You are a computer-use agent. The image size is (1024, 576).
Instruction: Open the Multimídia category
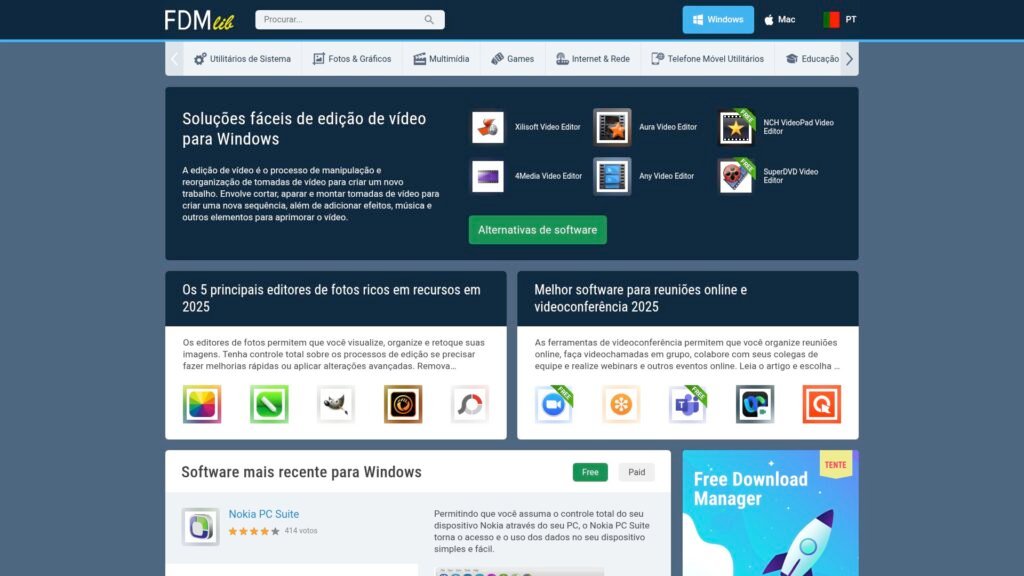(441, 59)
